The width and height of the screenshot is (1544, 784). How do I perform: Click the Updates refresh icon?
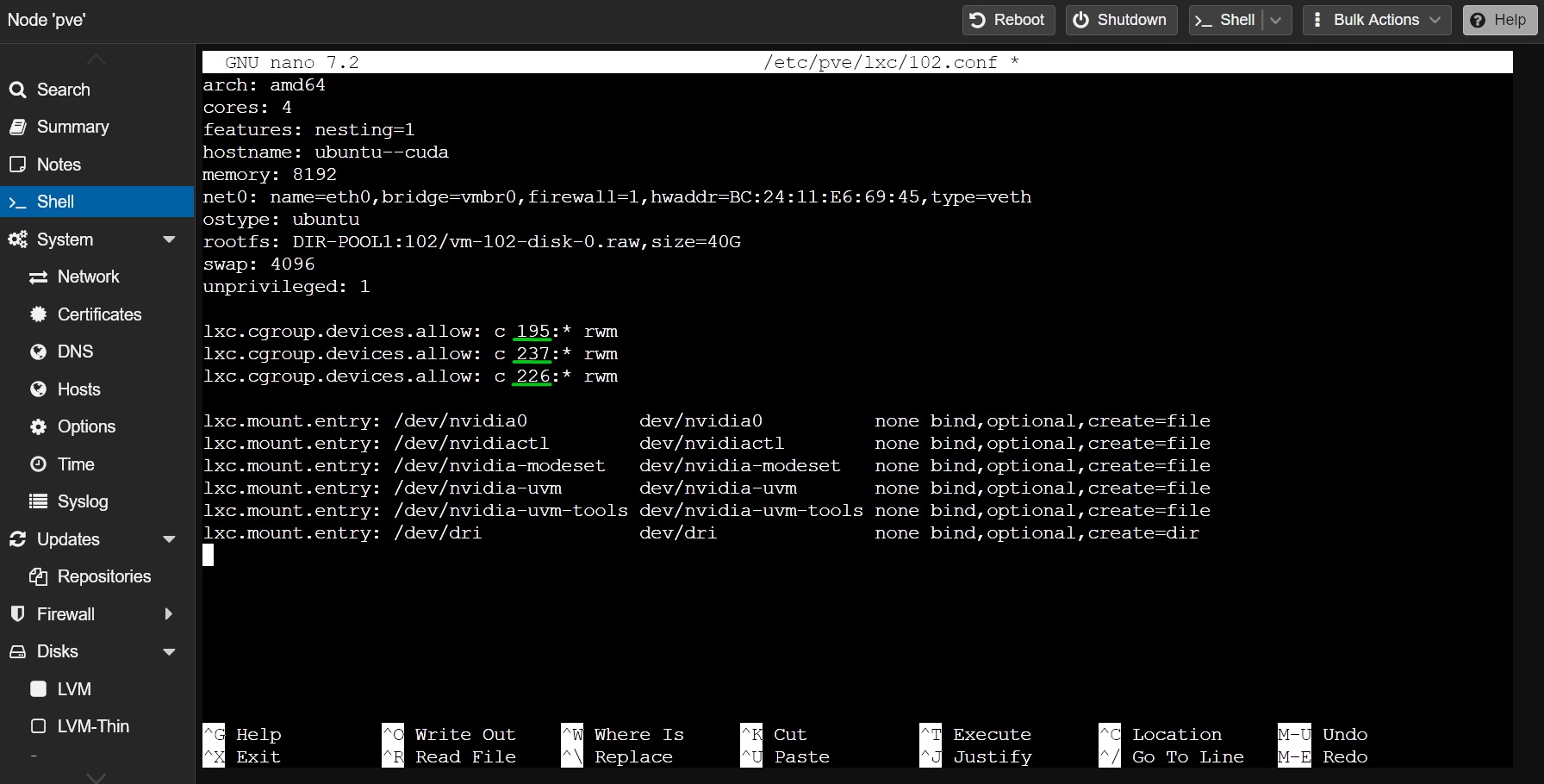click(x=17, y=539)
